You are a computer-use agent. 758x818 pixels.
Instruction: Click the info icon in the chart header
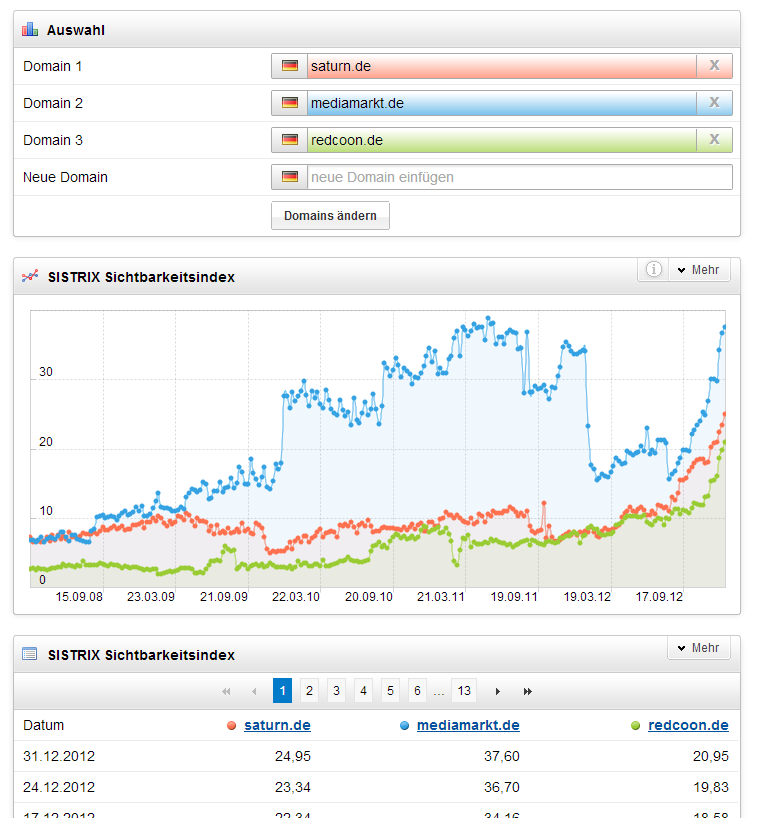pos(653,270)
